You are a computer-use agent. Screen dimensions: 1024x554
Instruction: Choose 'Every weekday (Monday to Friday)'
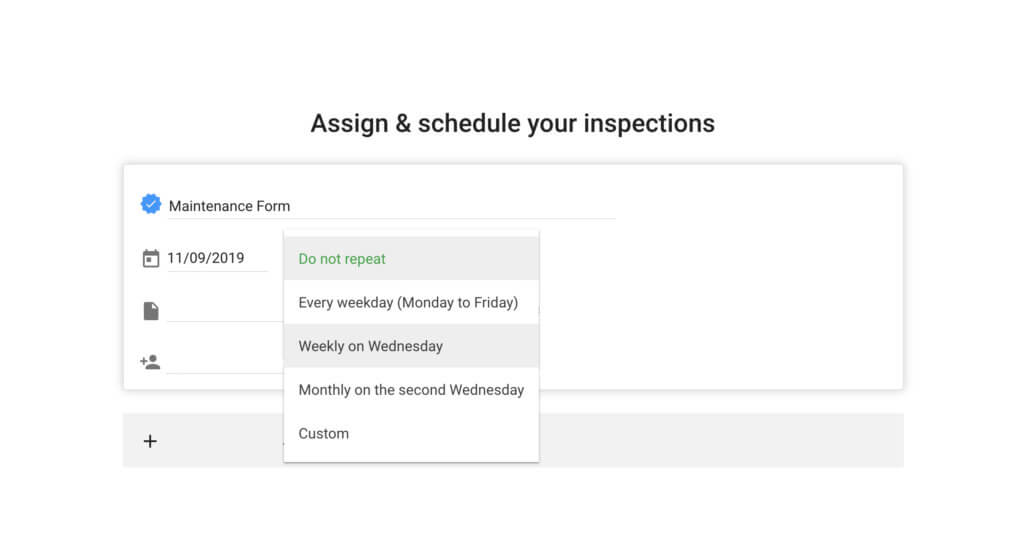click(408, 302)
